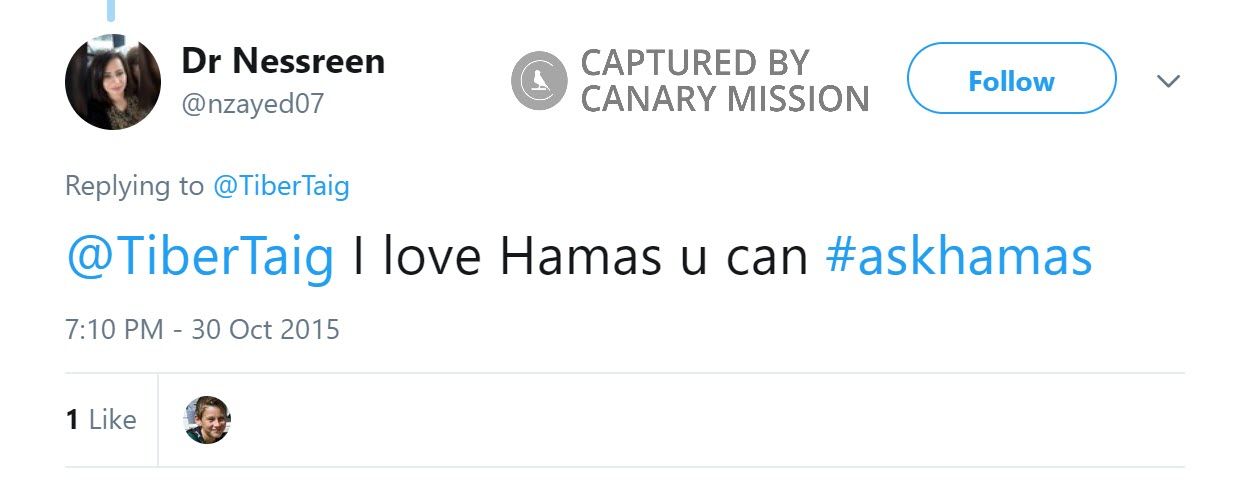This screenshot has width=1250, height=494.
Task: View the 1 Like count
Action: 101,420
